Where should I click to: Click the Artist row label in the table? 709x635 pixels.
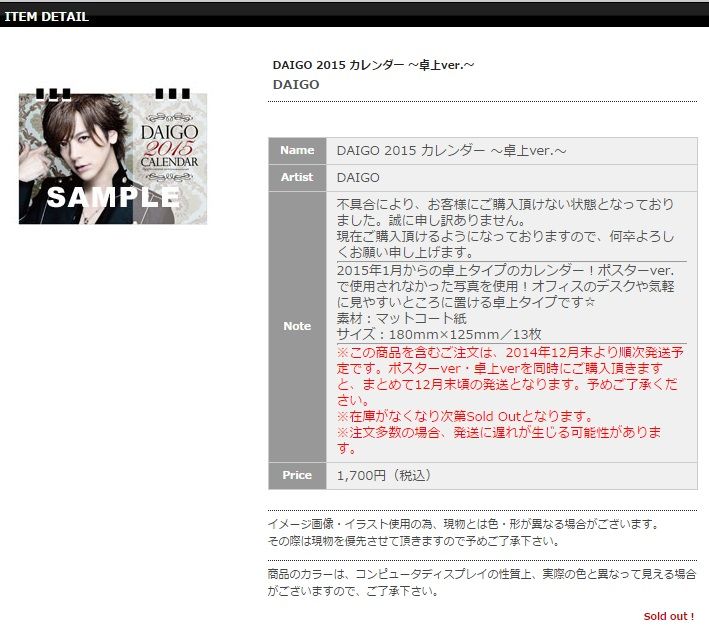pyautogui.click(x=297, y=177)
